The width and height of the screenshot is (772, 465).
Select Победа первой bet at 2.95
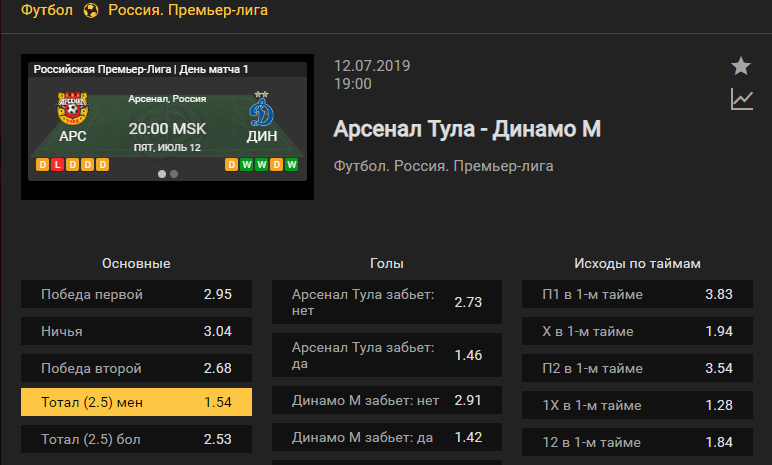pos(136,294)
